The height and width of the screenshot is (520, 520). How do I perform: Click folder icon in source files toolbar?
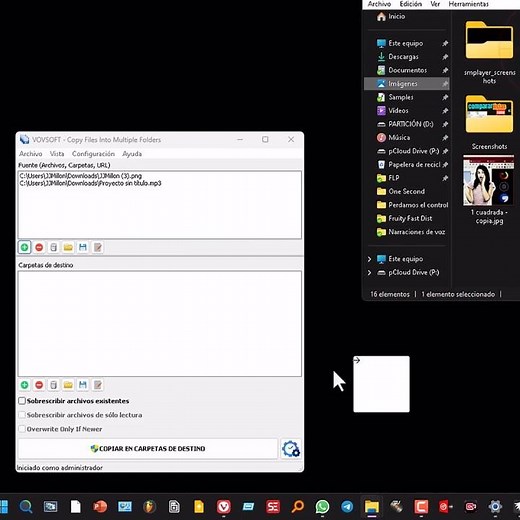[68, 247]
